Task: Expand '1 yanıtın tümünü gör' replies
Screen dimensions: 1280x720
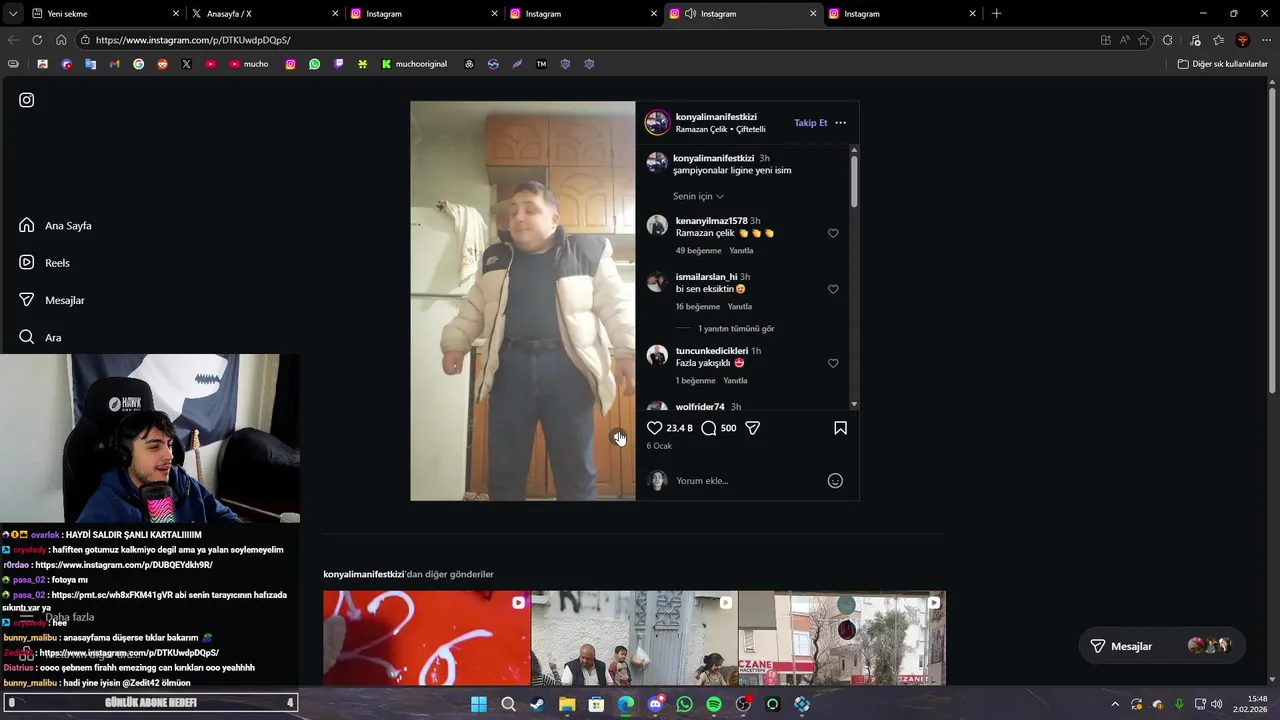Action: (736, 329)
